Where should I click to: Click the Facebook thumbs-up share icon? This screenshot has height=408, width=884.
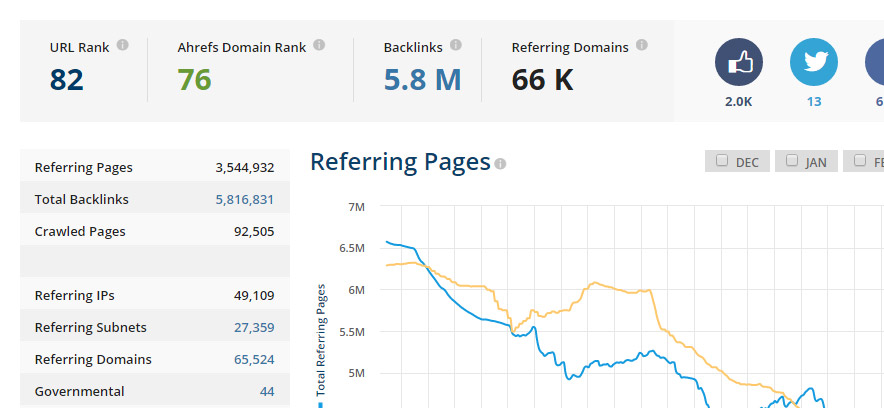[x=738, y=64]
